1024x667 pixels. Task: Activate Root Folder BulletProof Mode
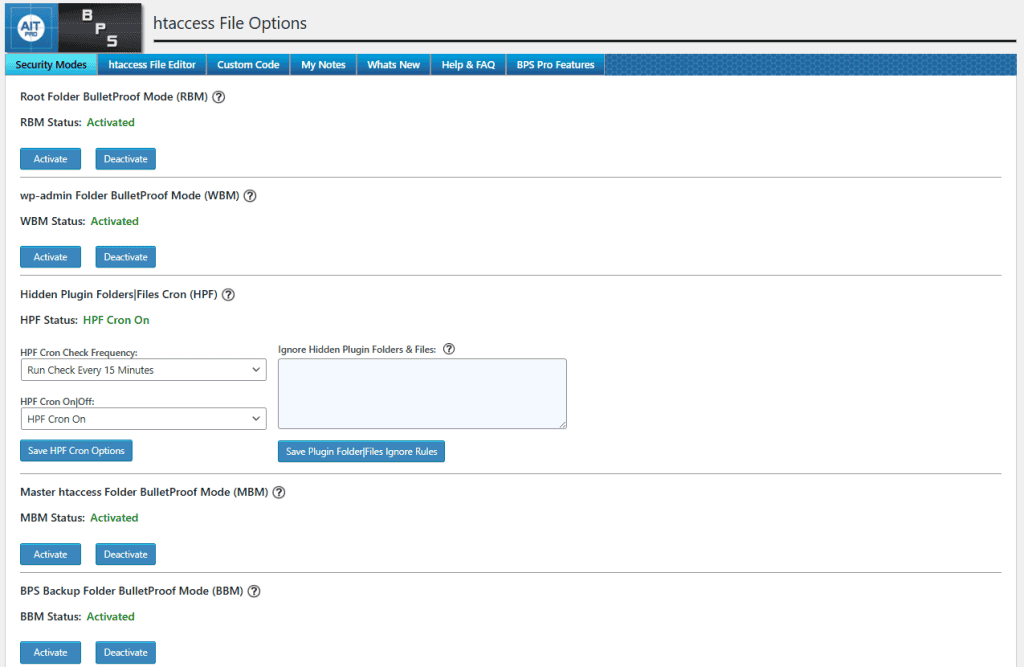click(50, 159)
